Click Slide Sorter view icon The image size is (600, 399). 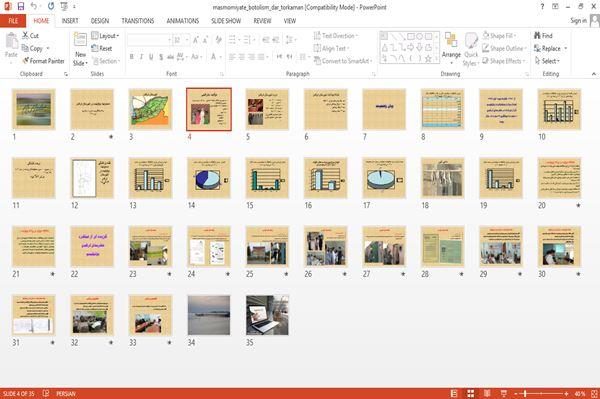coord(471,393)
